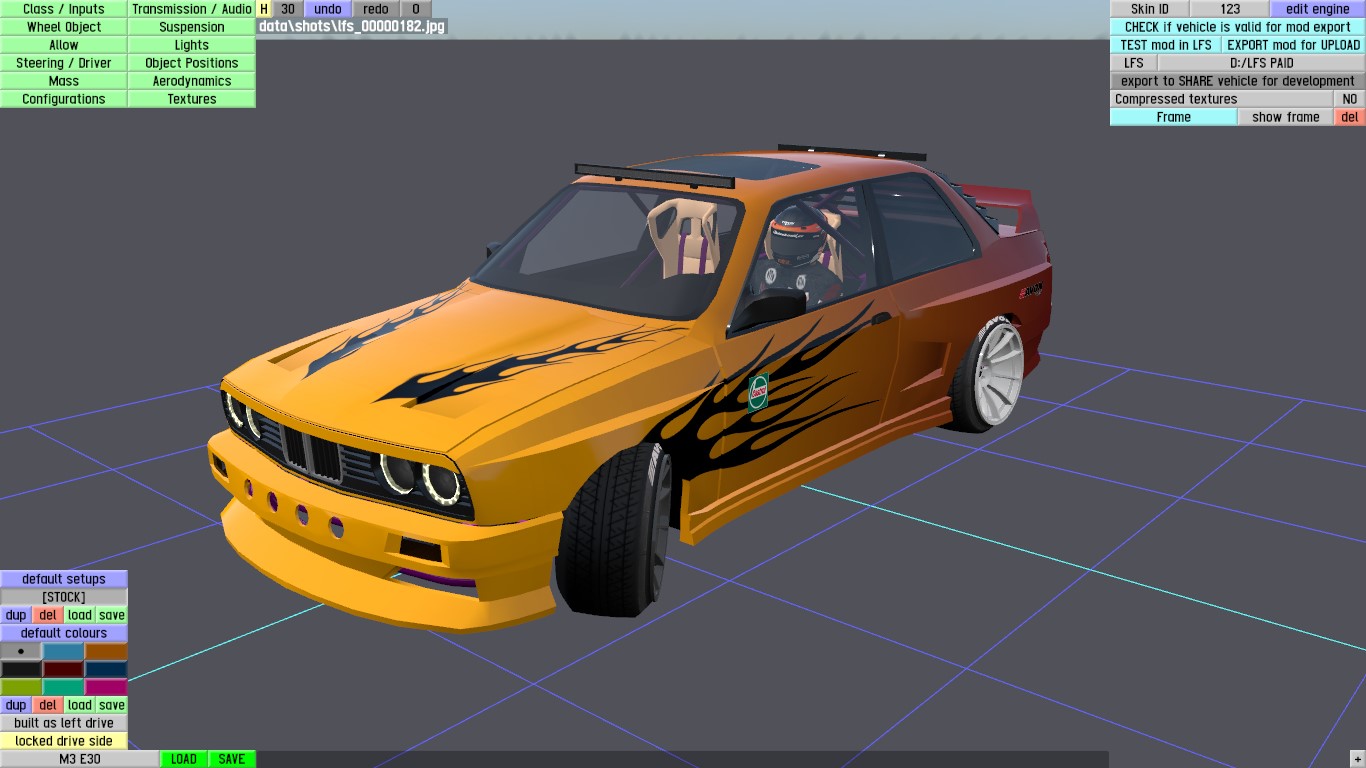Image resolution: width=1366 pixels, height=768 pixels.
Task: Click the history count value 30
Action: (x=287, y=9)
